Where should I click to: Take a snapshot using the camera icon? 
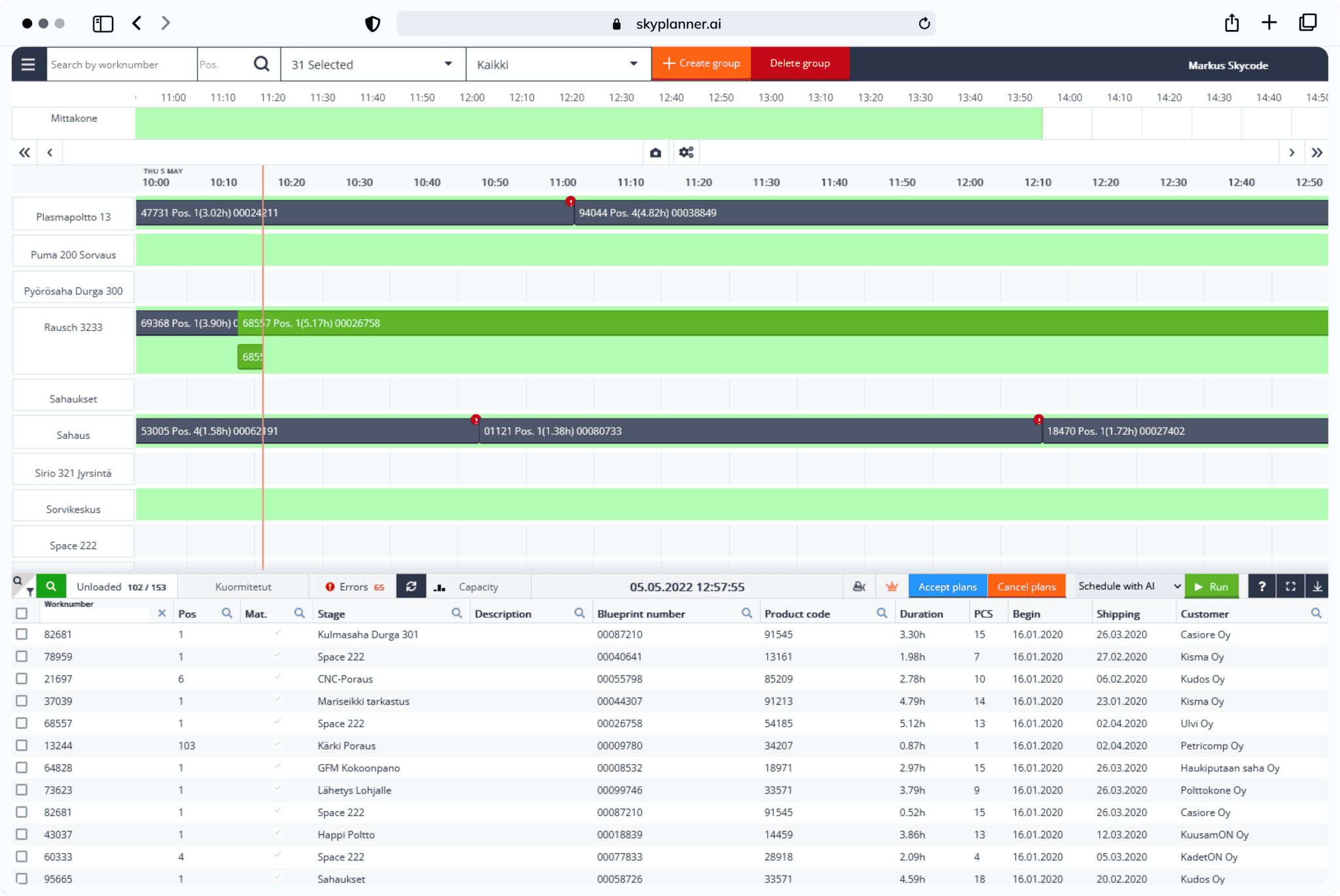655,152
